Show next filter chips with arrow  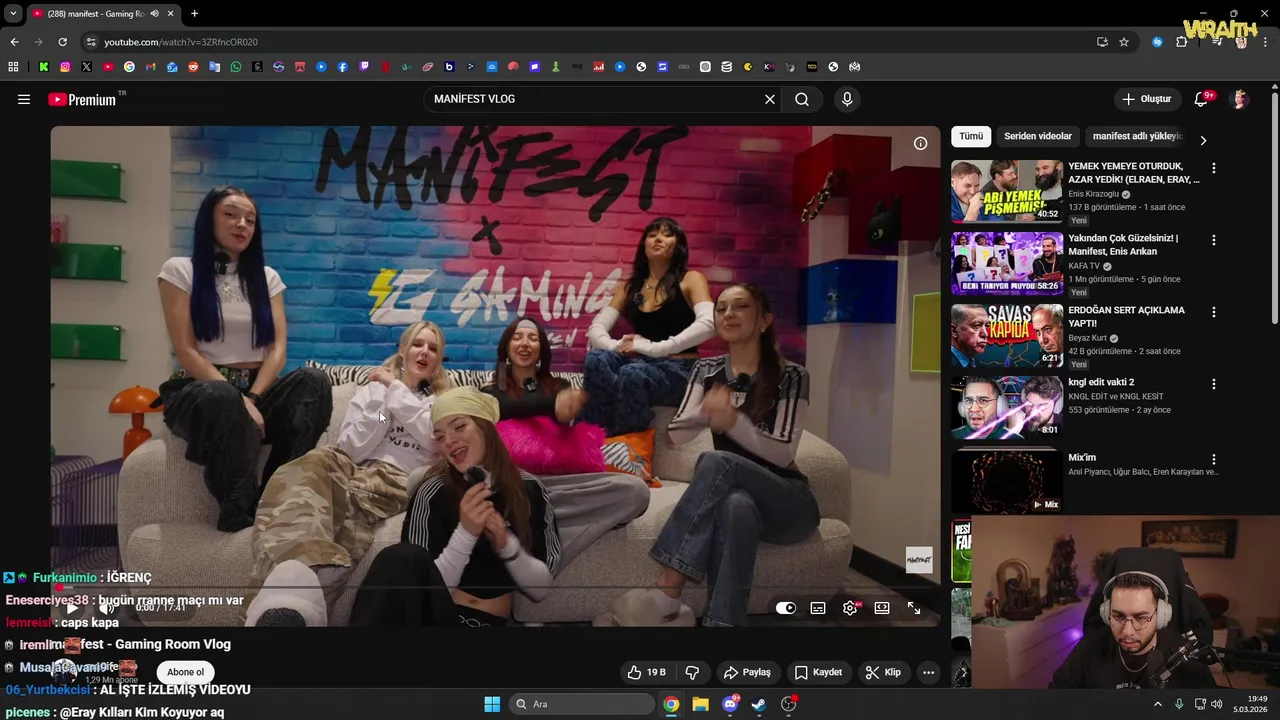pyautogui.click(x=1203, y=140)
